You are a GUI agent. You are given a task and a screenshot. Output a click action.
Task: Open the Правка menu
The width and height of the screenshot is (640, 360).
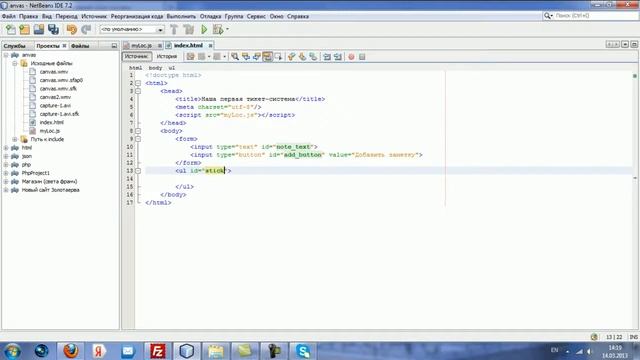click(x=29, y=16)
